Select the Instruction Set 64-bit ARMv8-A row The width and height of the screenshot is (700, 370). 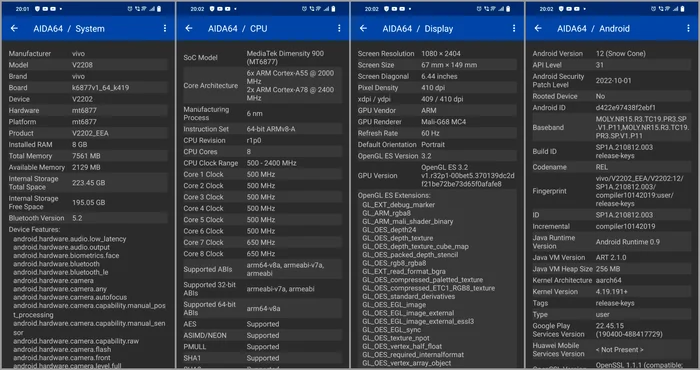tap(262, 129)
